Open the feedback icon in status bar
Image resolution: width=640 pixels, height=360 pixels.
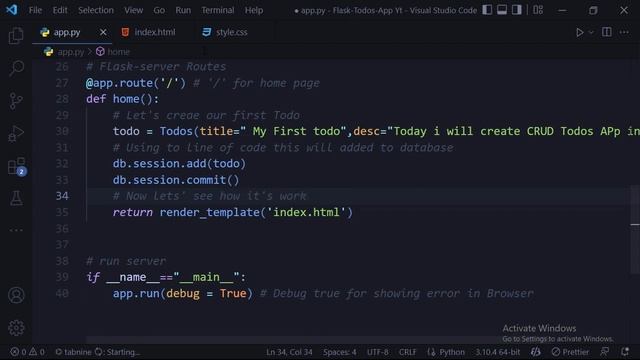click(604, 352)
